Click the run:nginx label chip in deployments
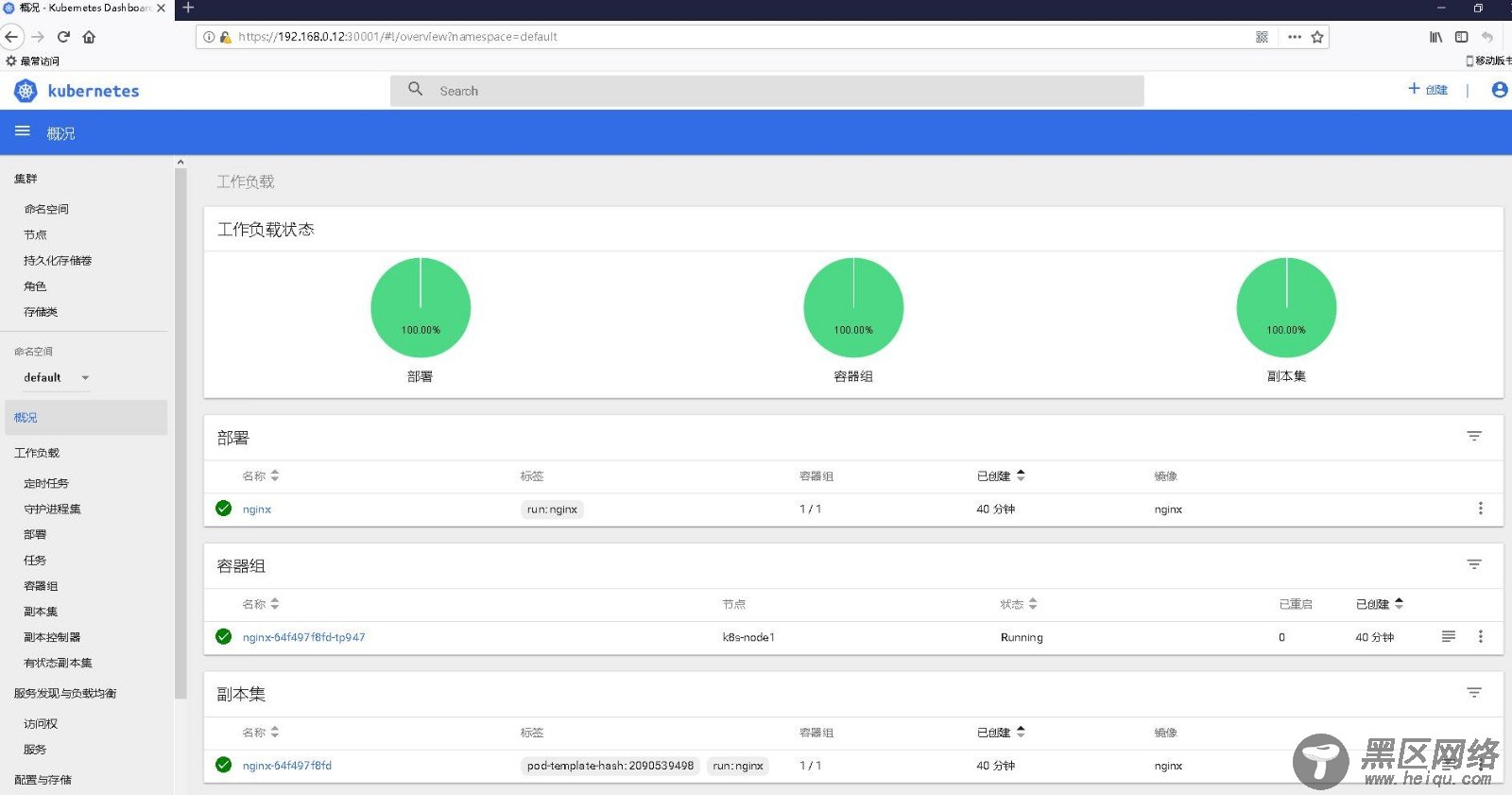Image resolution: width=1512 pixels, height=795 pixels. (x=553, y=509)
